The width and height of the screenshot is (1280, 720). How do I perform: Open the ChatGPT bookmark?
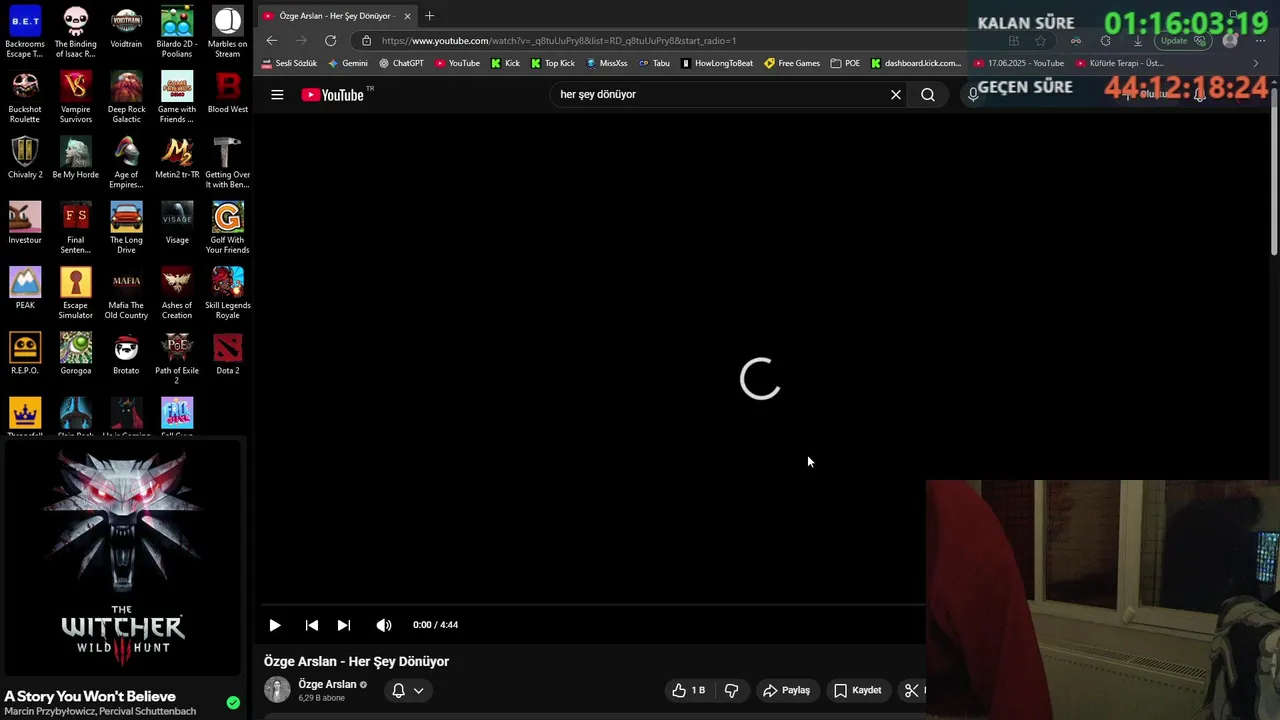pyautogui.click(x=401, y=63)
